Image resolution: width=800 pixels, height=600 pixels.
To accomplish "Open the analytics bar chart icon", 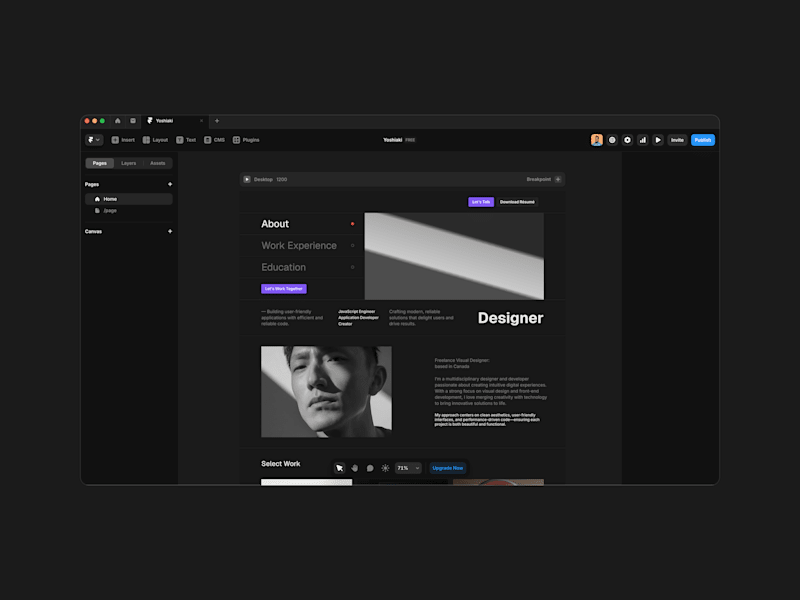I will [643, 140].
